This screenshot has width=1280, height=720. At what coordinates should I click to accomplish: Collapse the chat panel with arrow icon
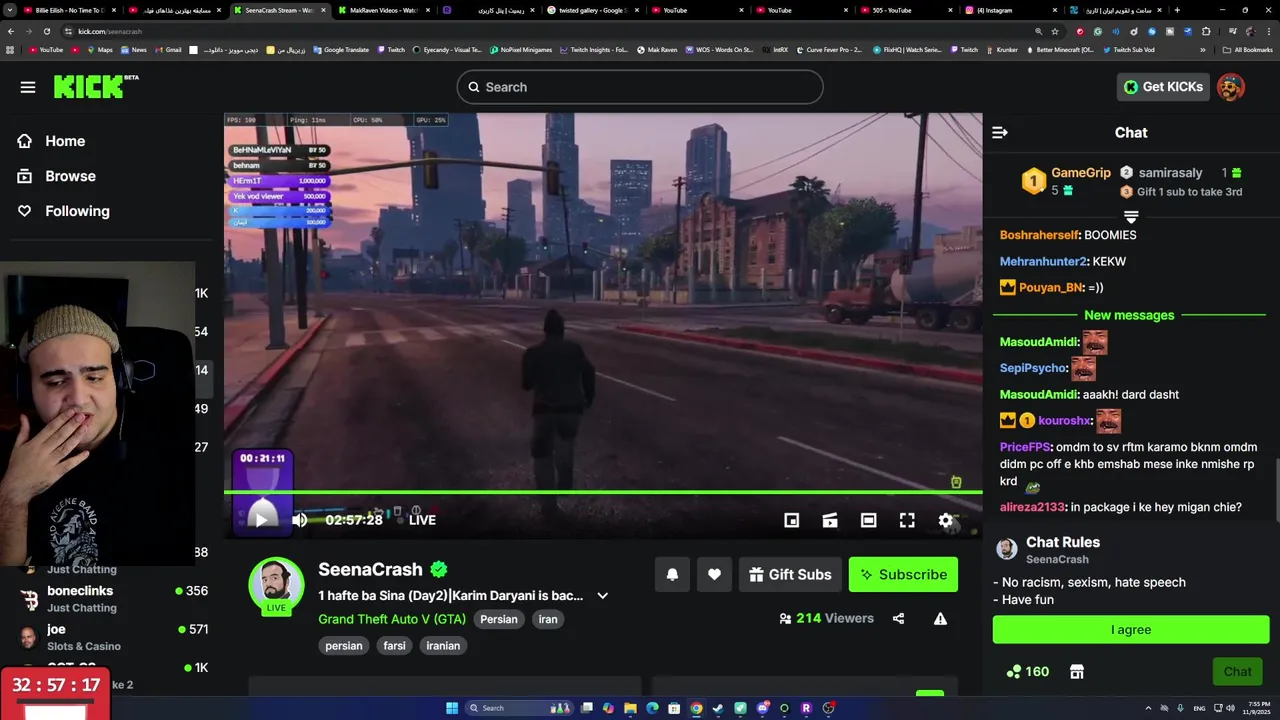(1000, 132)
